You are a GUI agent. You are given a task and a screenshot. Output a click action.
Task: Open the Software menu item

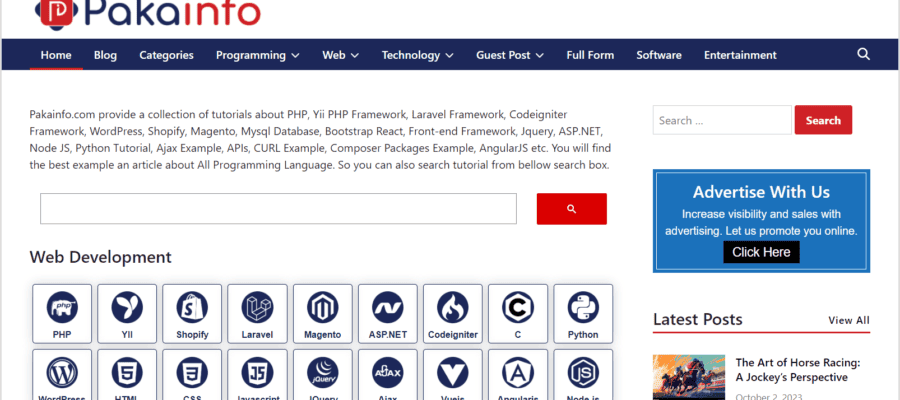[659, 55]
